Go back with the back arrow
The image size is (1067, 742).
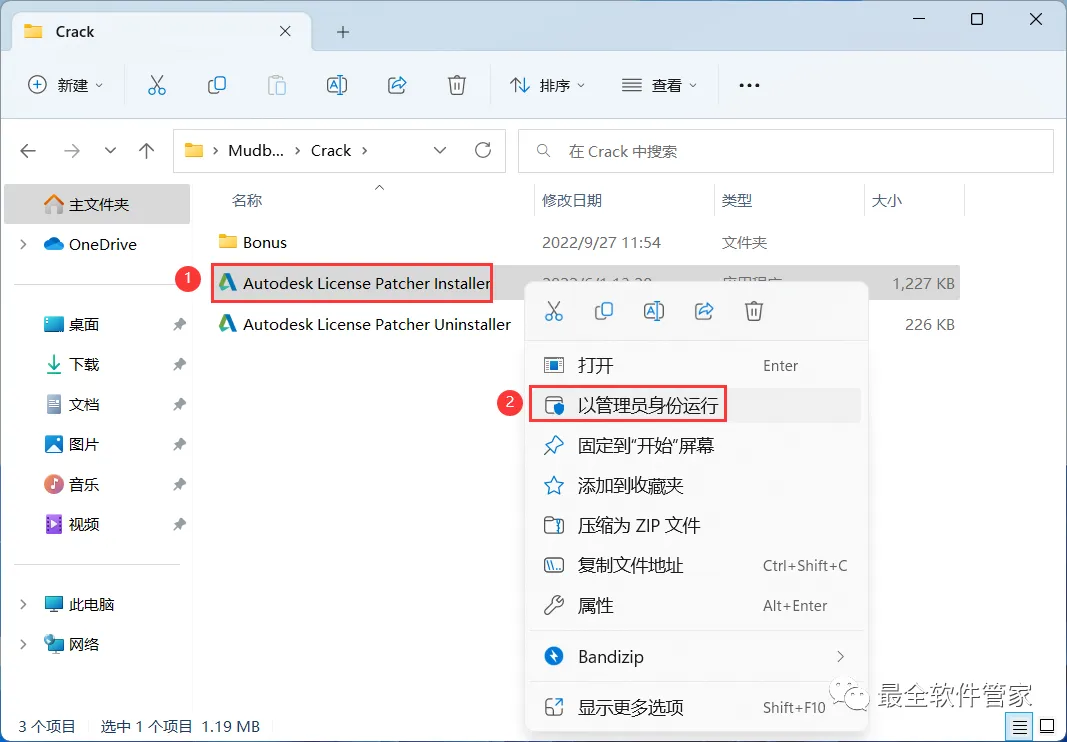pyautogui.click(x=28, y=150)
